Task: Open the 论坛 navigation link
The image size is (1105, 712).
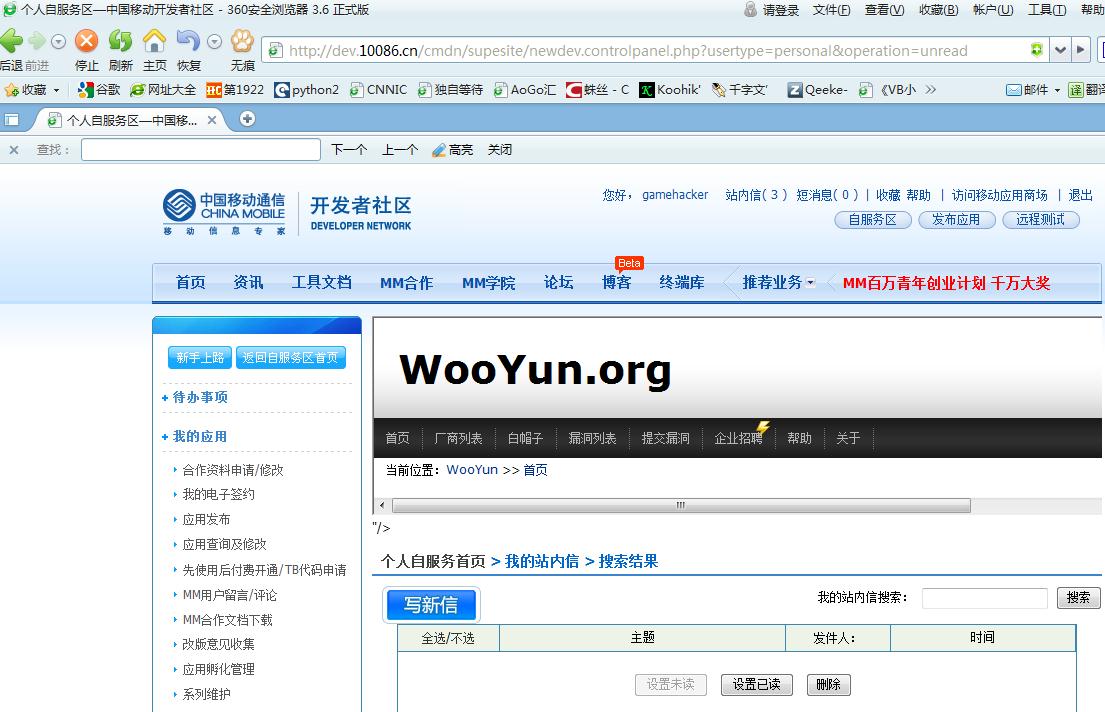Action: pos(558,283)
